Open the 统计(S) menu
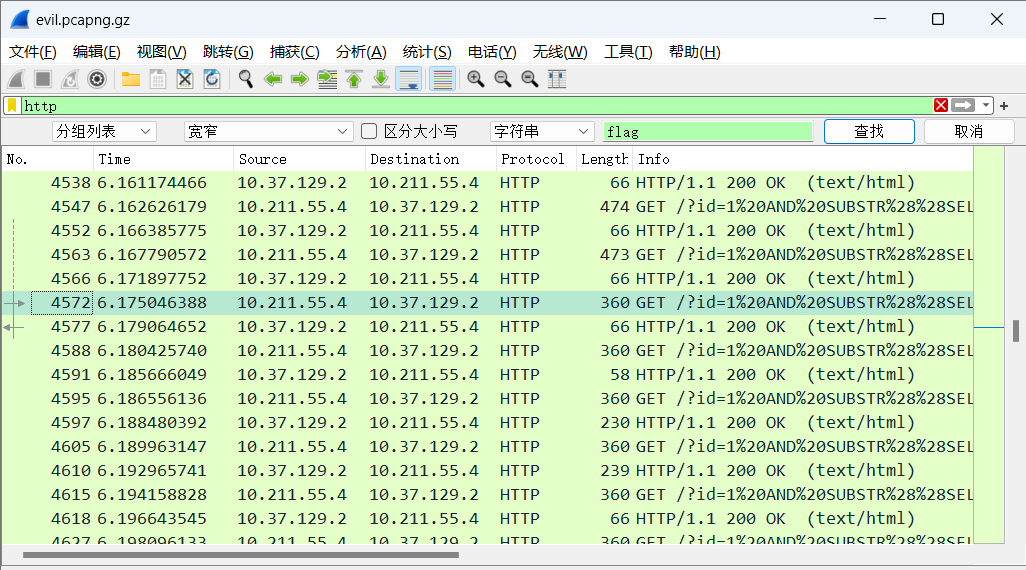1026x570 pixels. tap(427, 52)
